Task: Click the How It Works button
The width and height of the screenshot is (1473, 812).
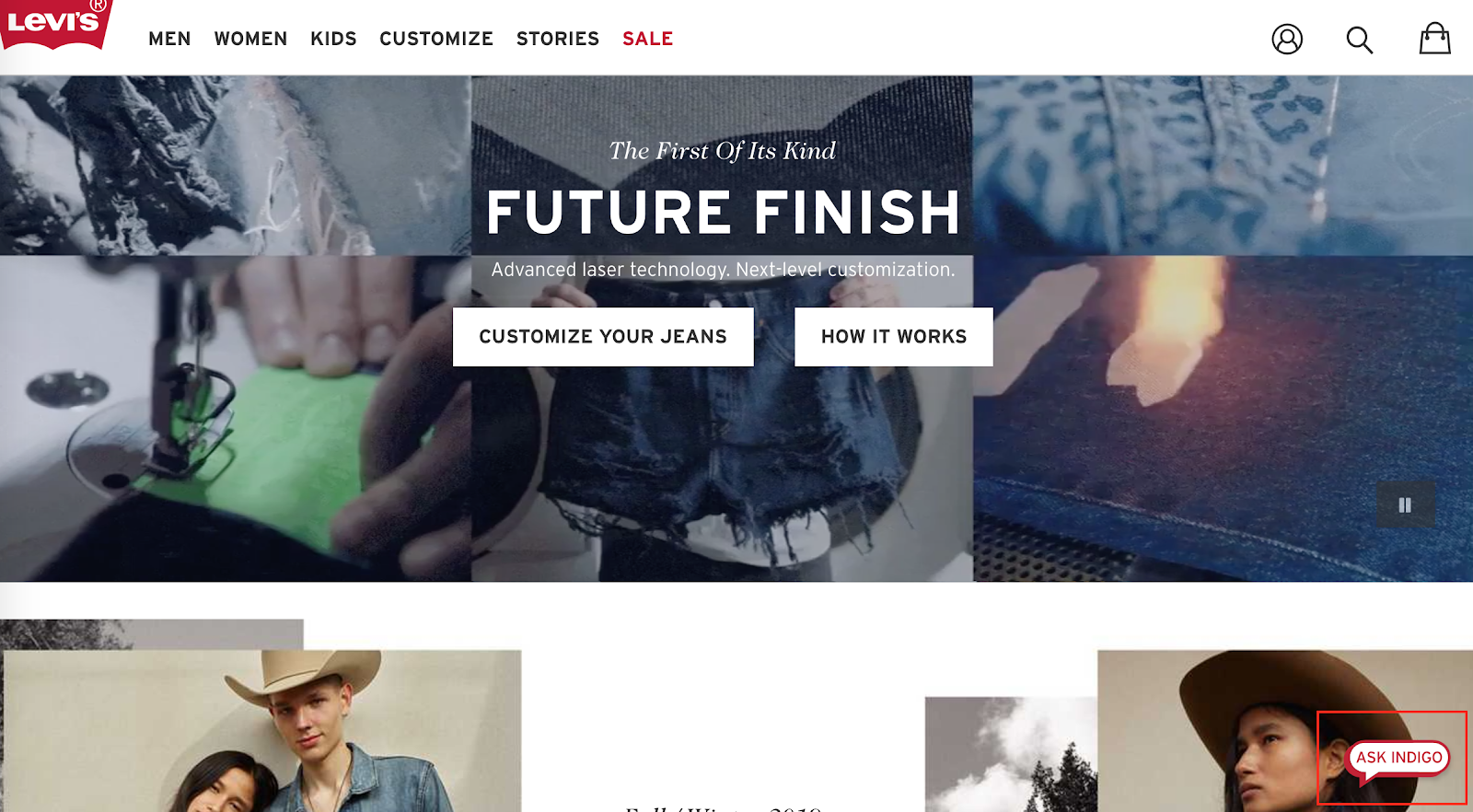Action: point(894,337)
